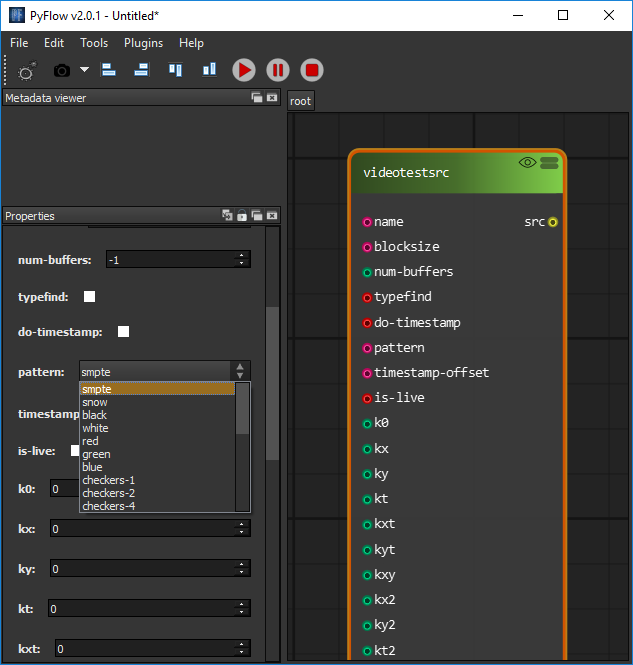The width and height of the screenshot is (633, 665).
Task: Open the Edit menu
Action: pyautogui.click(x=54, y=43)
